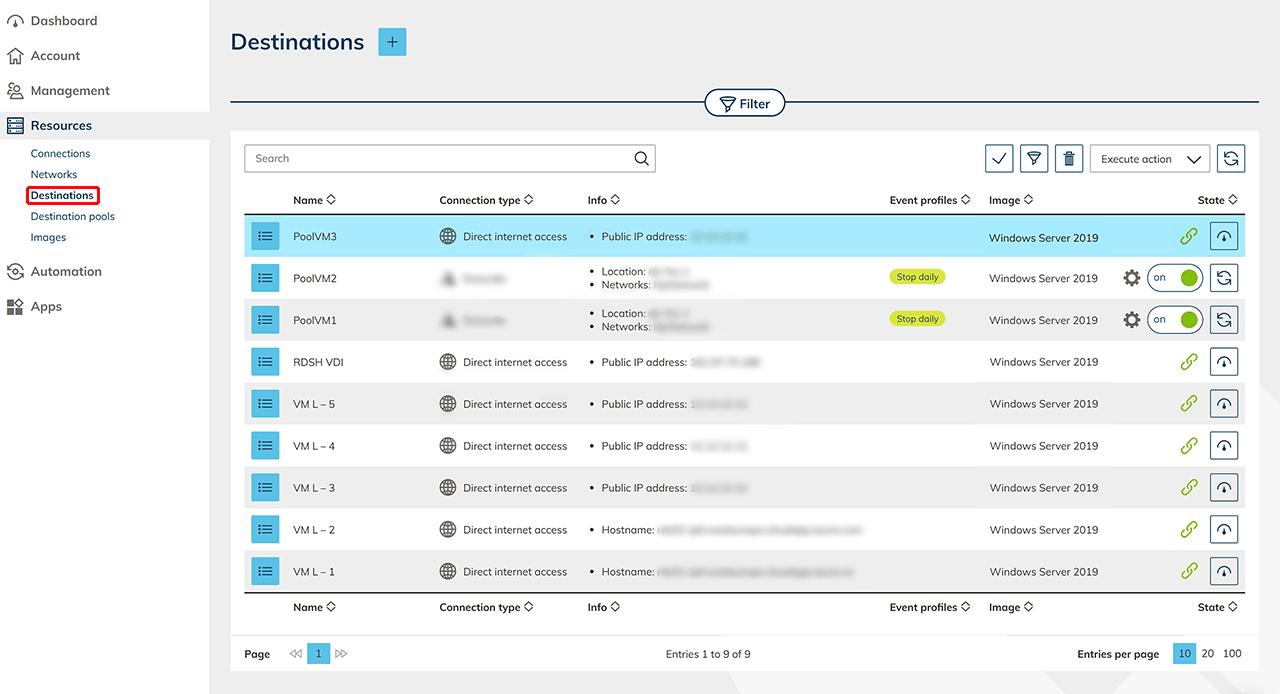Click the next page arrows in pagination
Viewport: 1280px width, 694px height.
point(342,654)
